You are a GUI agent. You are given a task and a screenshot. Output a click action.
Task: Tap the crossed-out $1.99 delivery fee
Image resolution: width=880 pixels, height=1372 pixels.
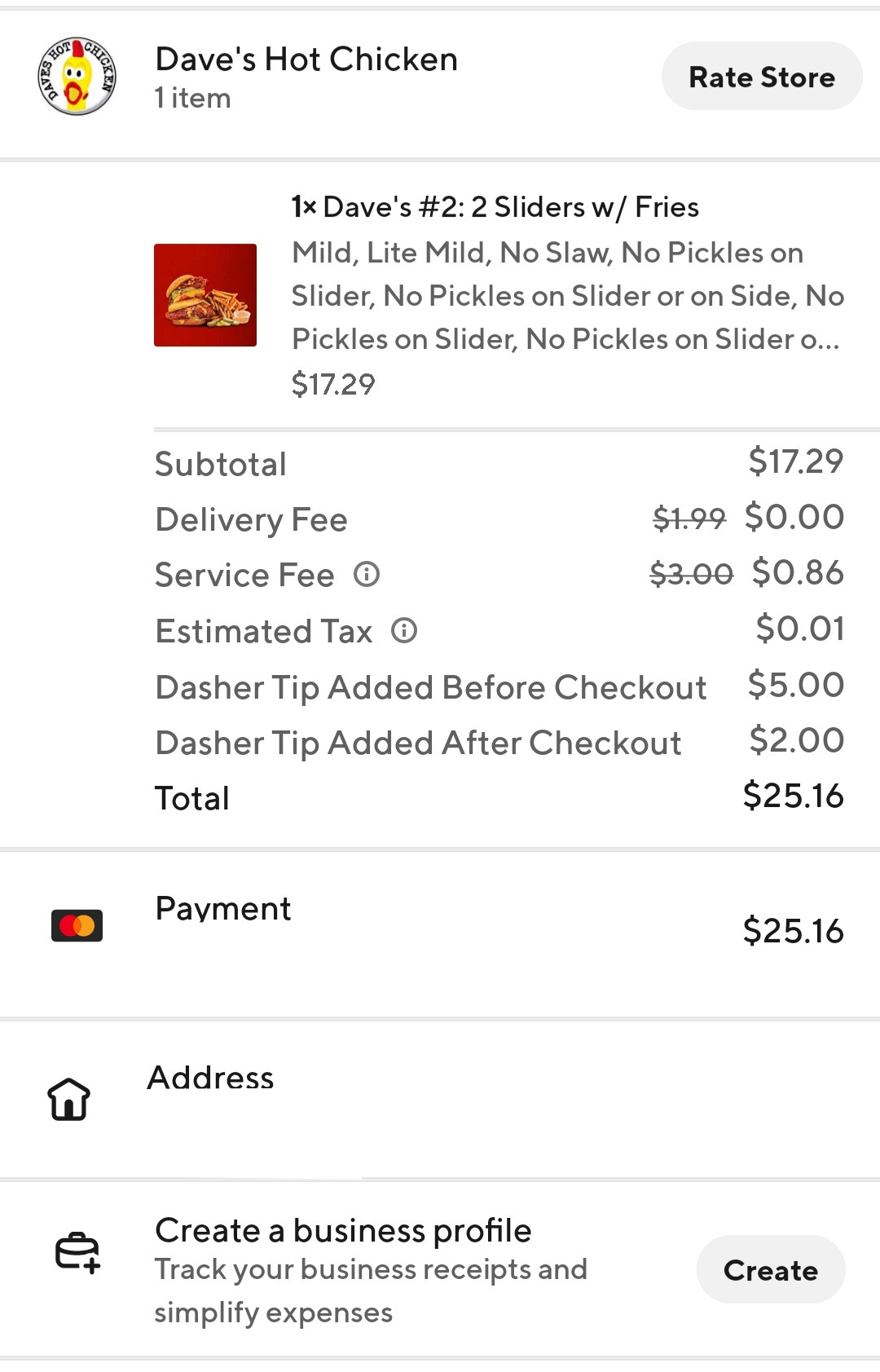coord(689,518)
